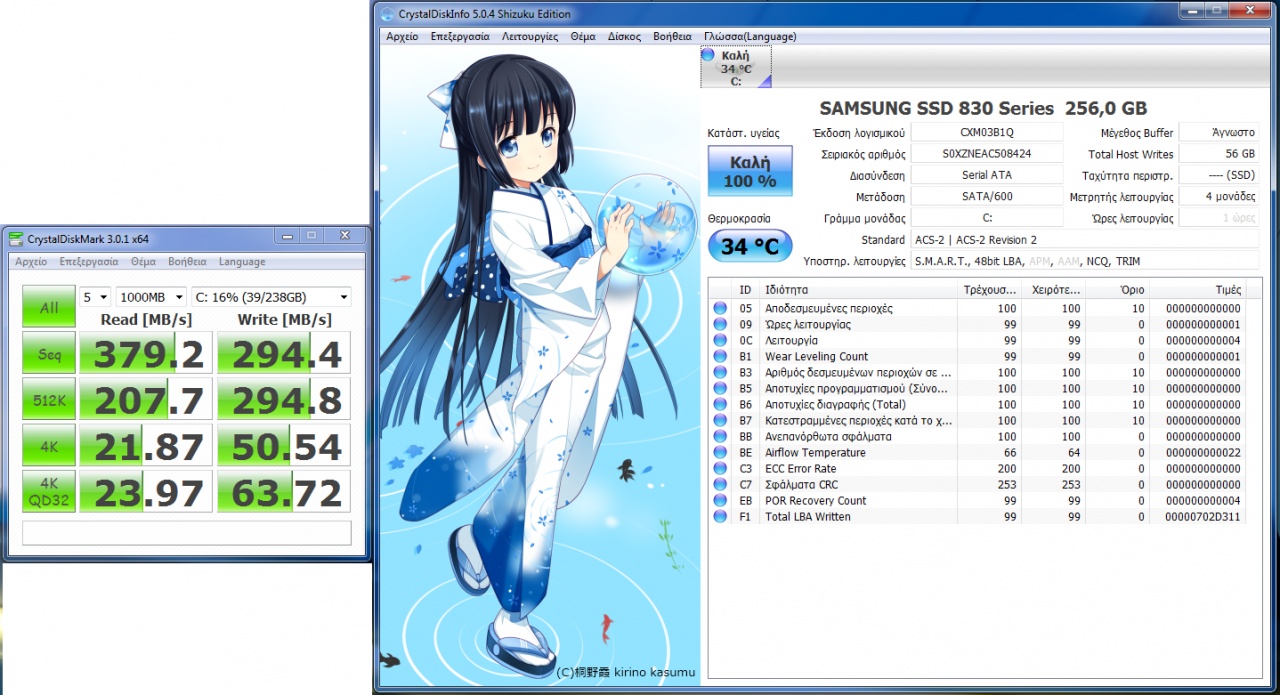Click the 4K write result 50.54
The image size is (1280, 695).
(285, 445)
